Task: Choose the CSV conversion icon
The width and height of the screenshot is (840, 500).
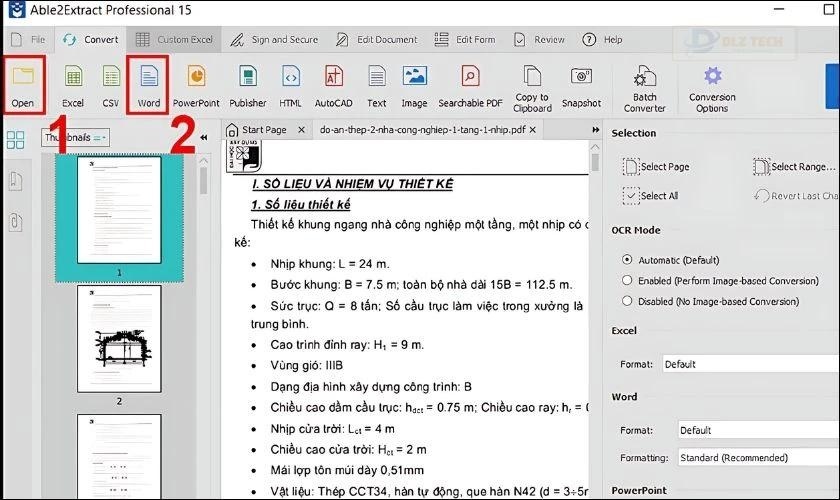Action: coord(111,77)
